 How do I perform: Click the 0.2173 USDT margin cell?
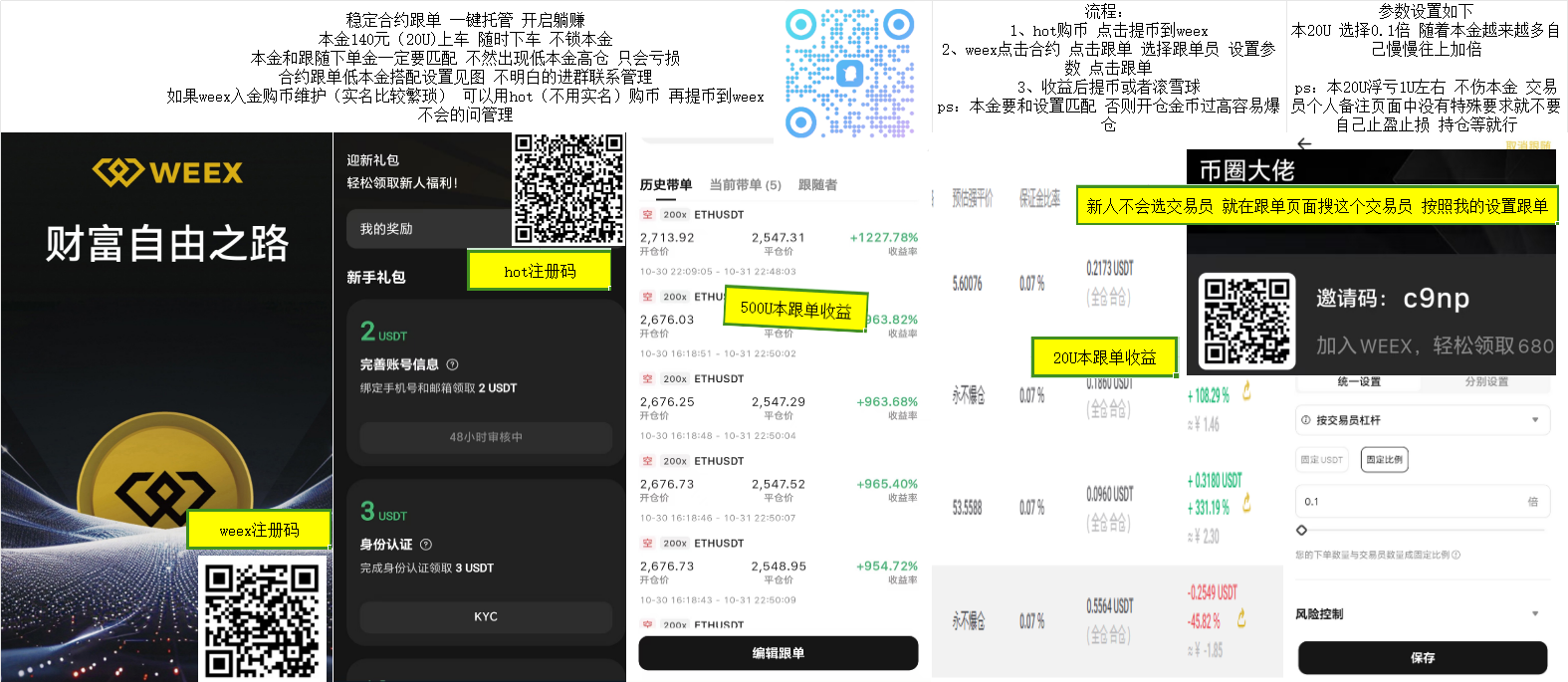click(1110, 269)
